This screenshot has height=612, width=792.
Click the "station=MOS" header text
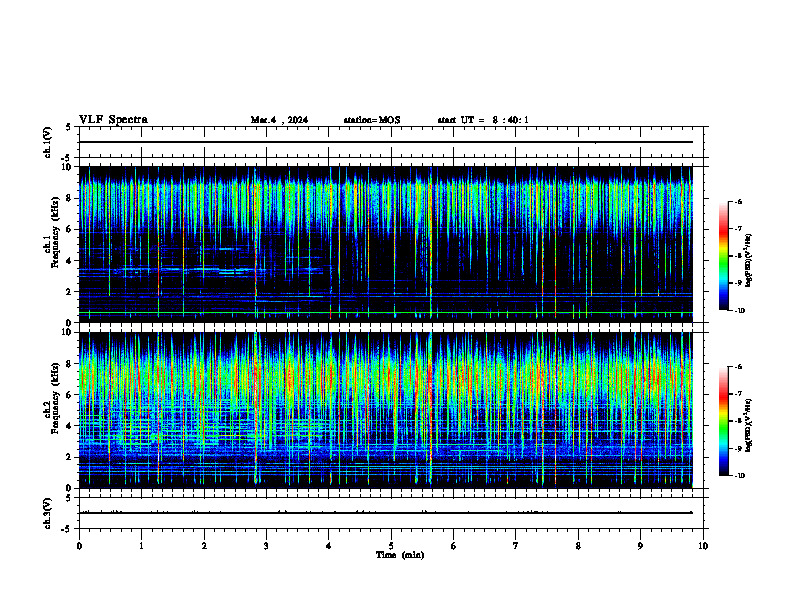coord(372,120)
